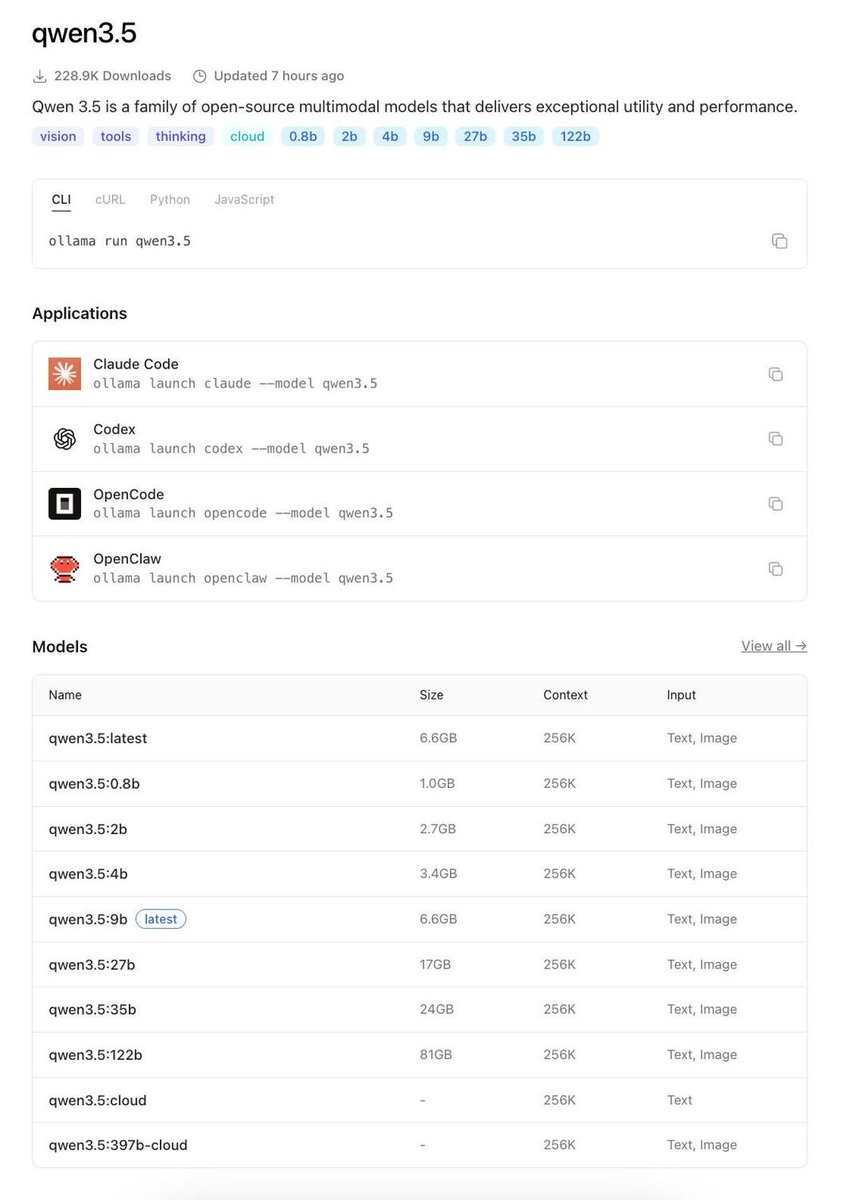This screenshot has height=1200, width=859.
Task: Open the qwen3.5:0.8b model
Action: click(94, 784)
